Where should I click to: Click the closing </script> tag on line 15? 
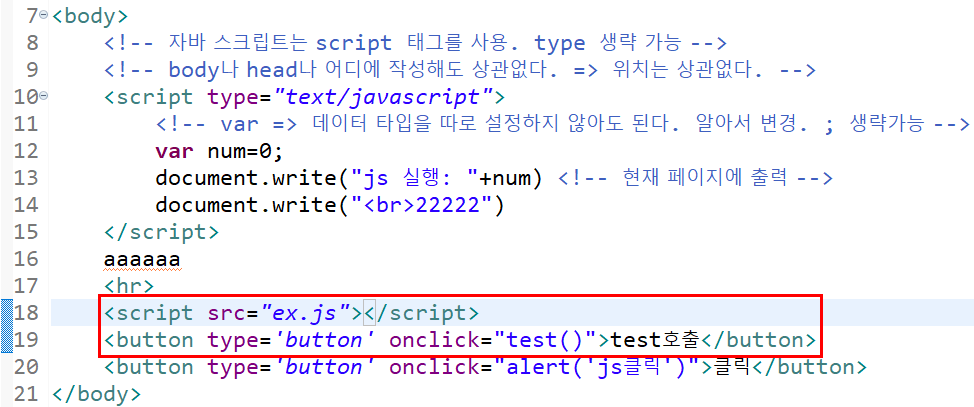point(162,233)
